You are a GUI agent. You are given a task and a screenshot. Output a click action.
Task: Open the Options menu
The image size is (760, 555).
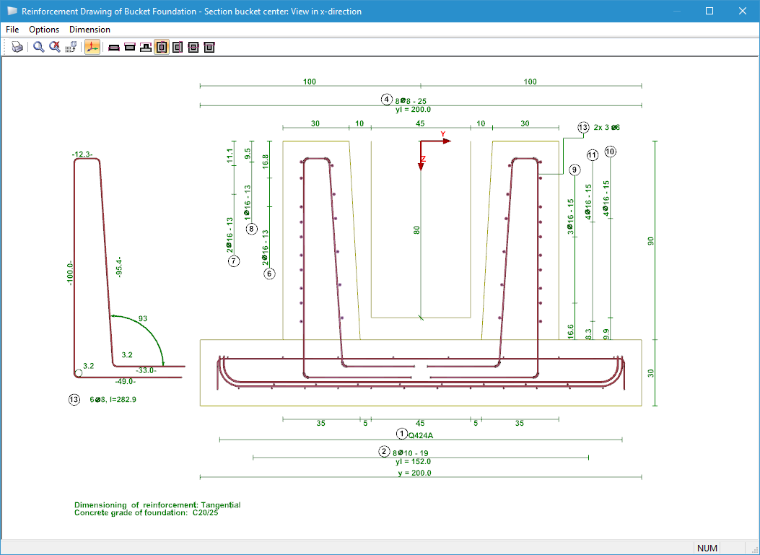44,30
